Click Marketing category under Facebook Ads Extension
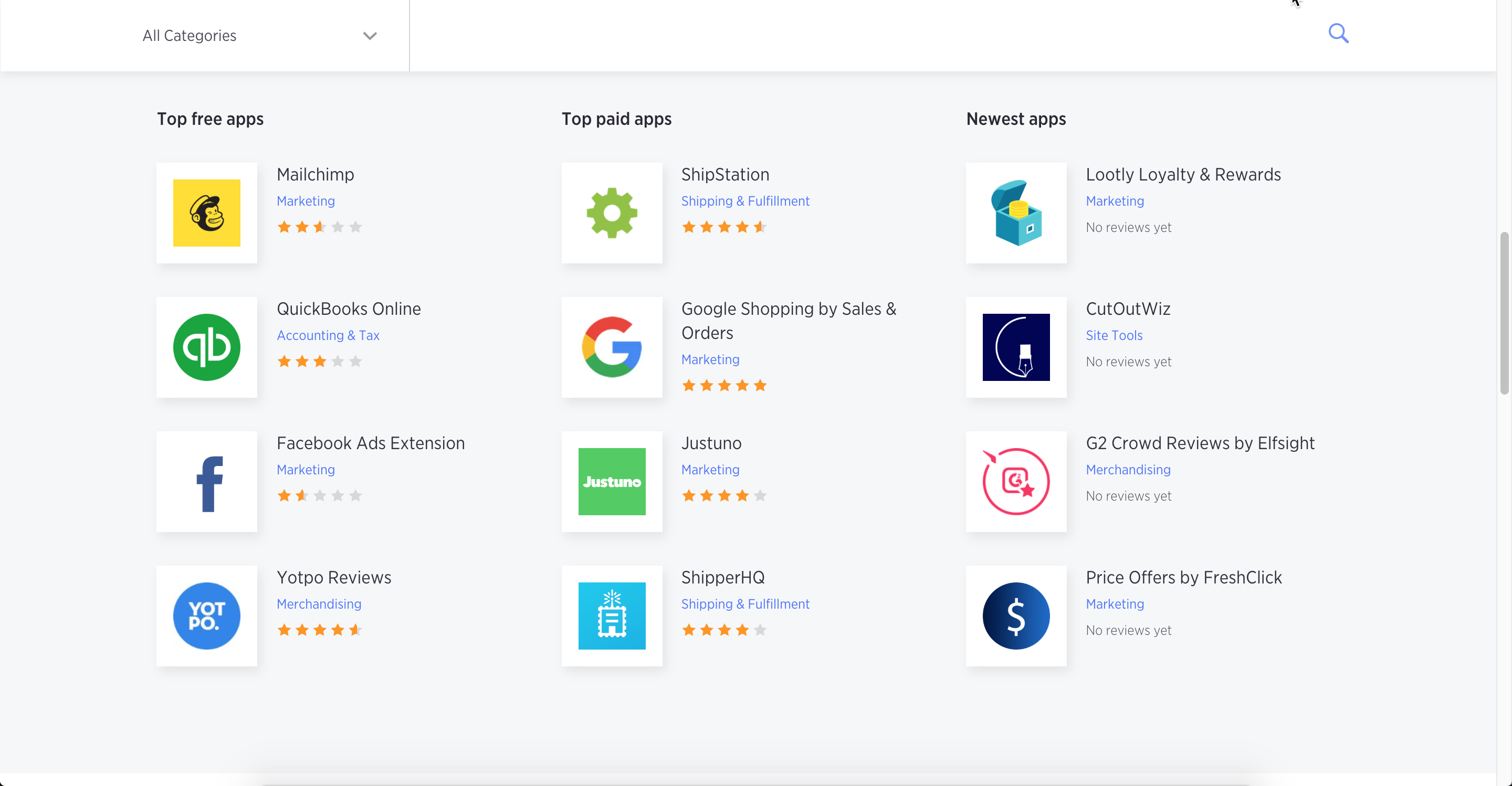This screenshot has height=786, width=1512. tap(305, 470)
